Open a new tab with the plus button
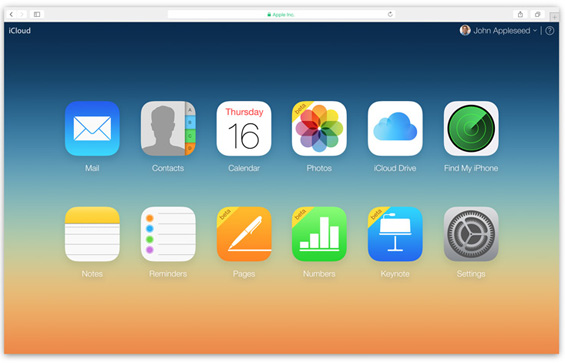The image size is (565, 363). tap(555, 17)
